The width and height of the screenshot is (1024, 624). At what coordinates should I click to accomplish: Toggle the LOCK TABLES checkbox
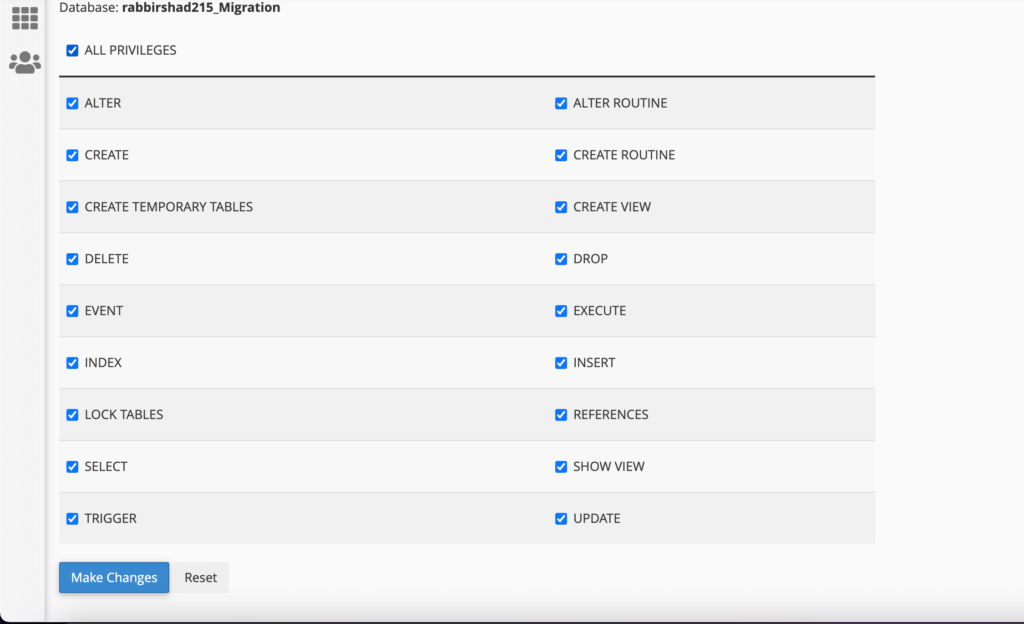point(72,415)
